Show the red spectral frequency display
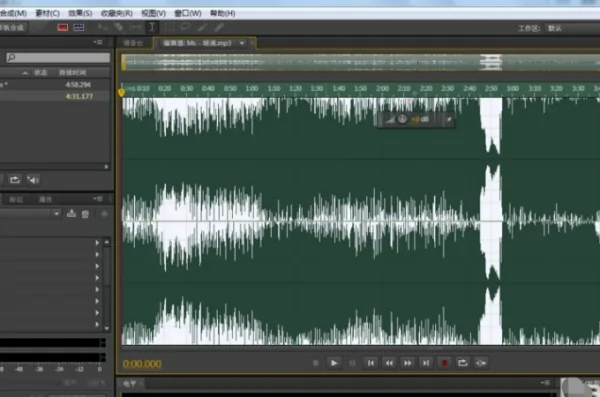 click(x=63, y=28)
